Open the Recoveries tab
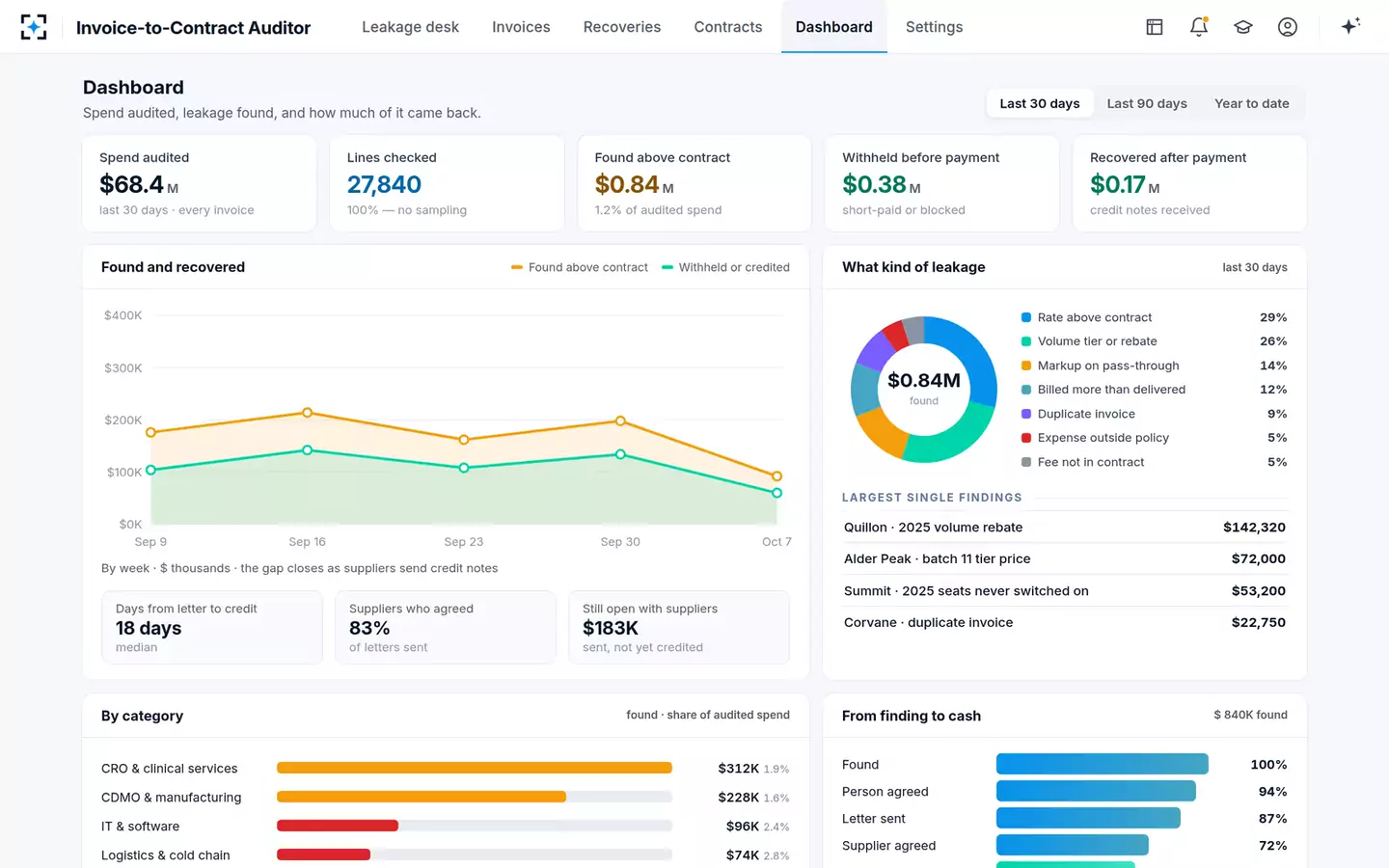The image size is (1389, 868). 622,27
